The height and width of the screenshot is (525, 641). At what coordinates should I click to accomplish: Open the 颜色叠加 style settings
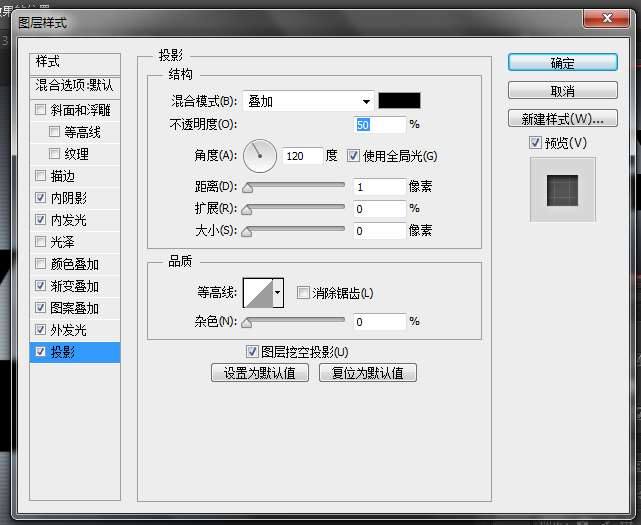(74, 264)
